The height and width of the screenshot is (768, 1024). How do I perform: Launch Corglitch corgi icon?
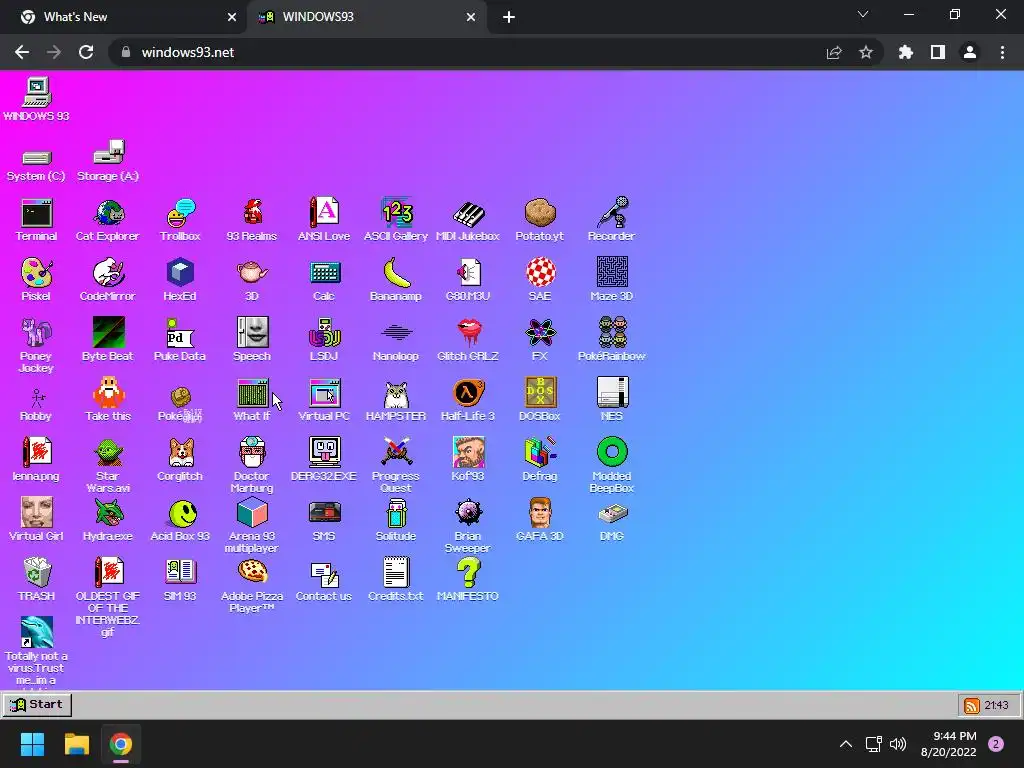(180, 453)
